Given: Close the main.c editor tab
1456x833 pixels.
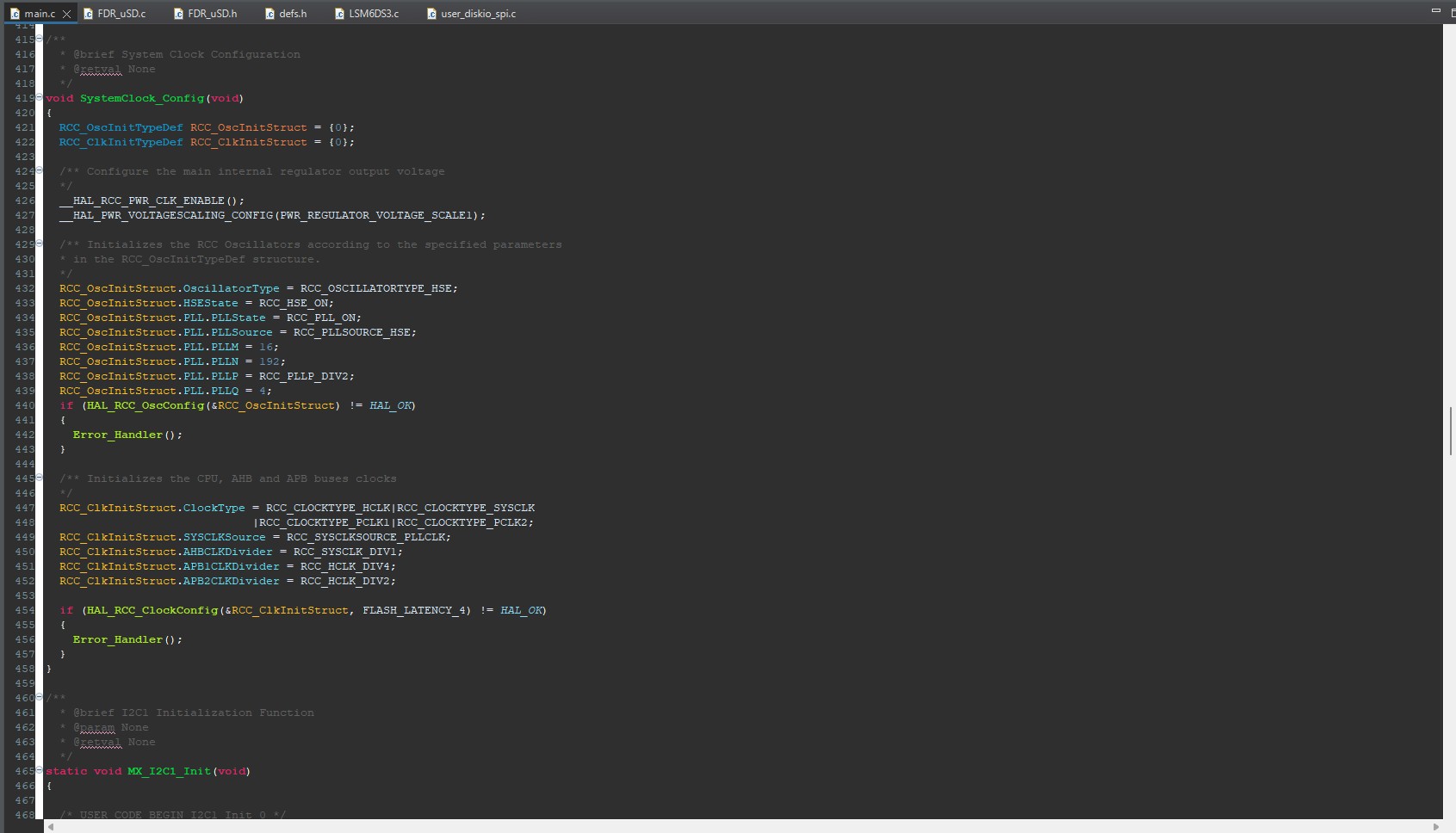Looking at the screenshot, I should (66, 14).
